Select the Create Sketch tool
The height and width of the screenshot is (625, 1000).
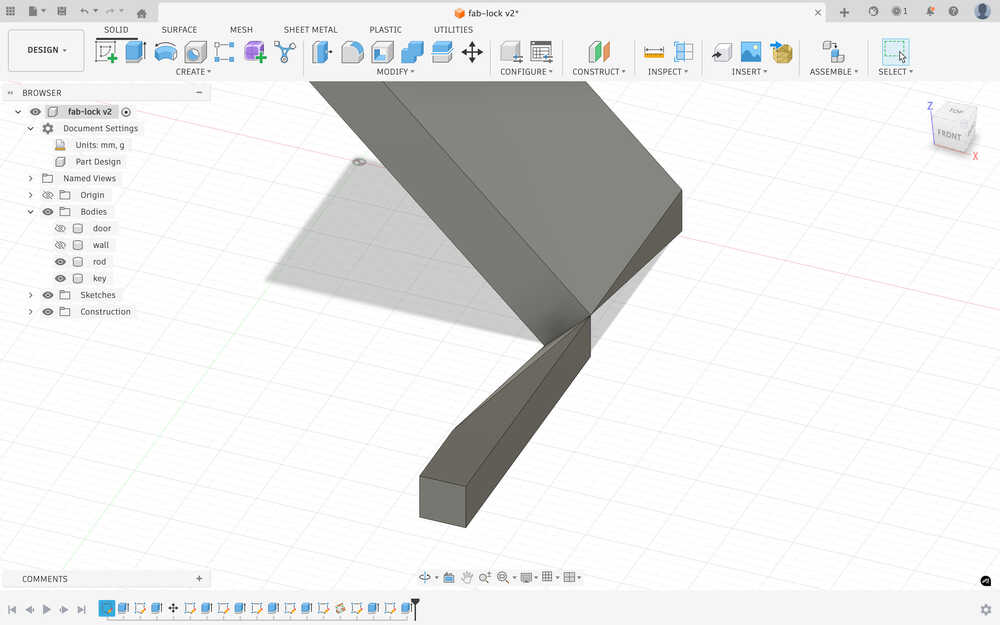pos(106,52)
